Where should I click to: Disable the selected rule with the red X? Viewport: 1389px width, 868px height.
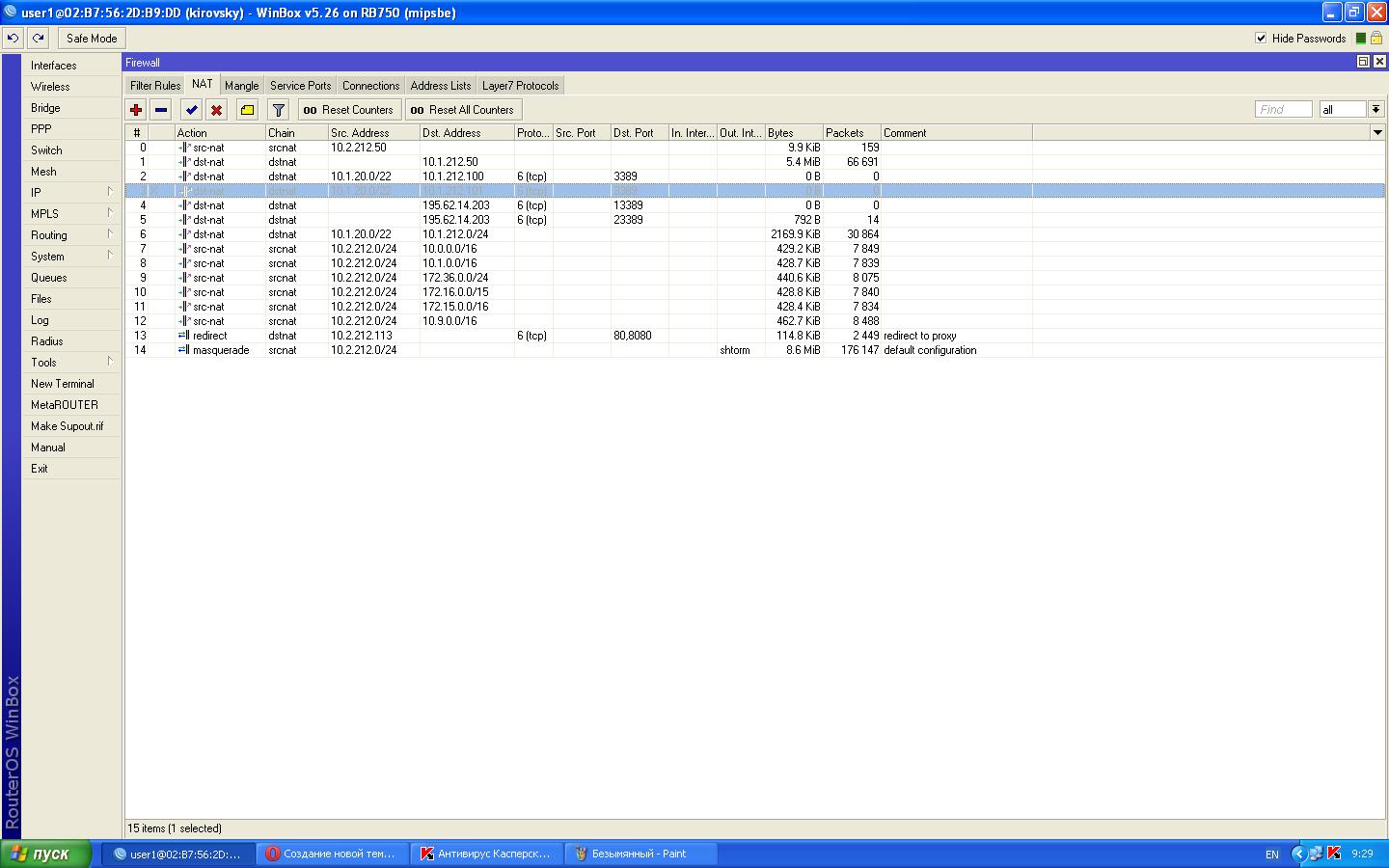pos(217,110)
